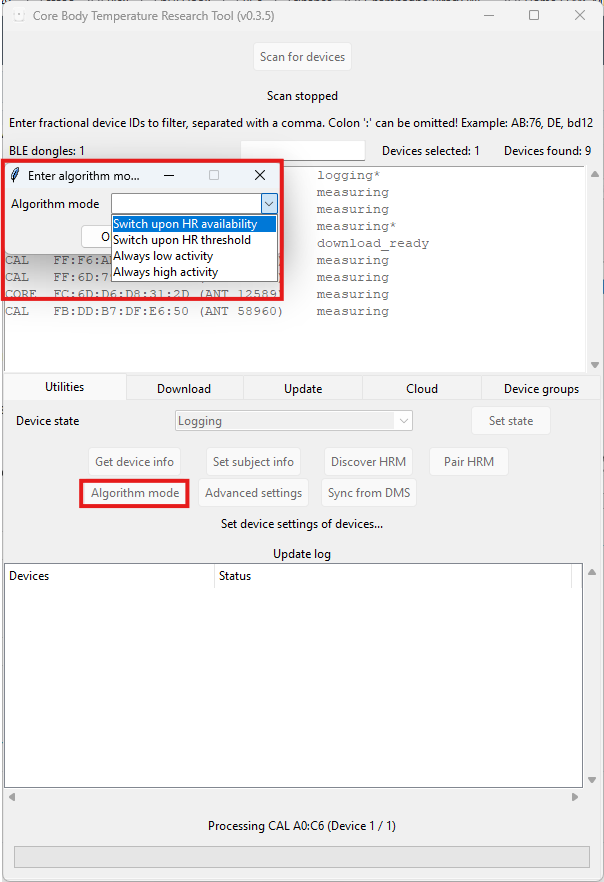Click update log scroll right arrow
Viewport: 604px width, 882px height.
tap(575, 797)
